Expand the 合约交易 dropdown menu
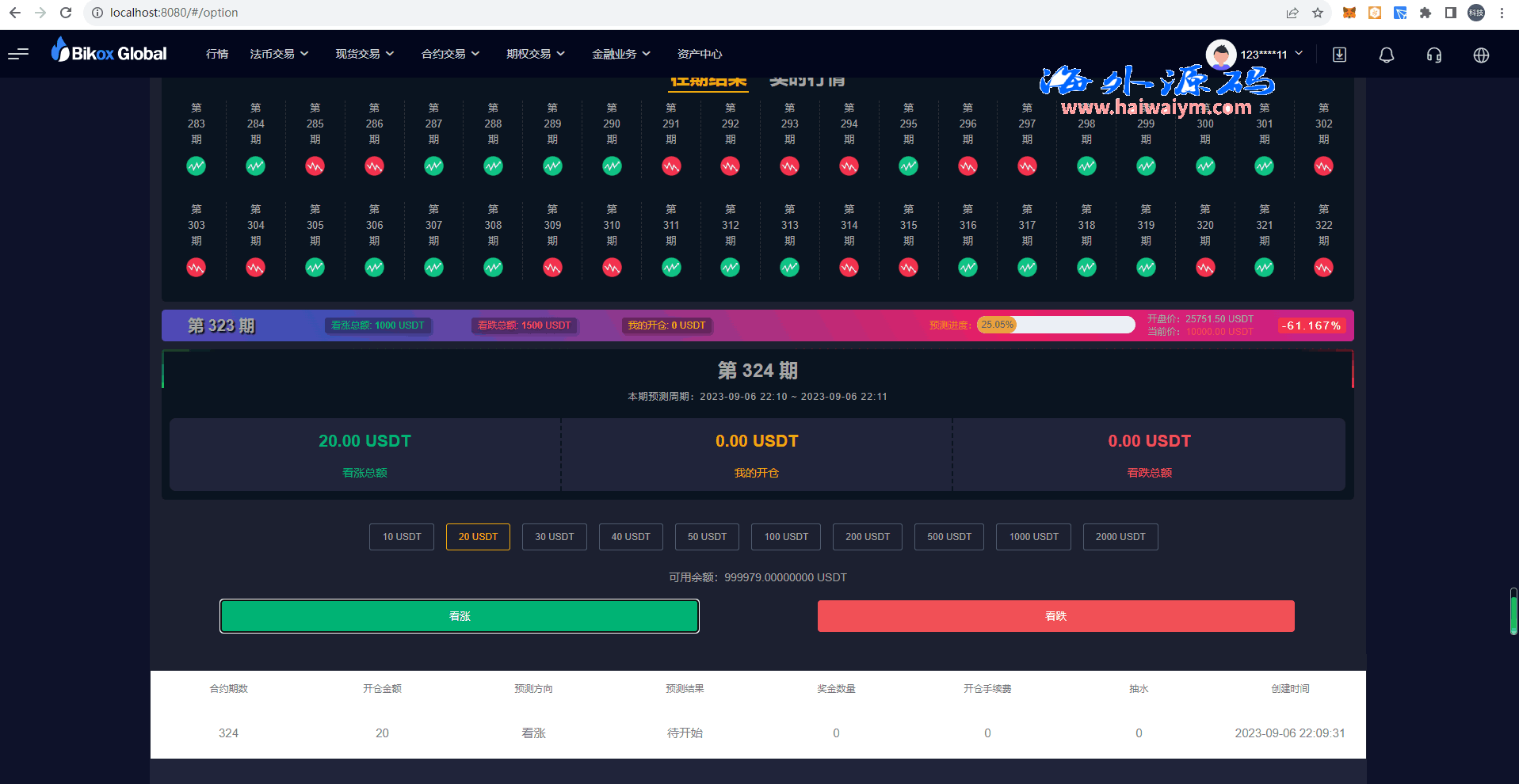The width and height of the screenshot is (1519, 784). coord(450,54)
